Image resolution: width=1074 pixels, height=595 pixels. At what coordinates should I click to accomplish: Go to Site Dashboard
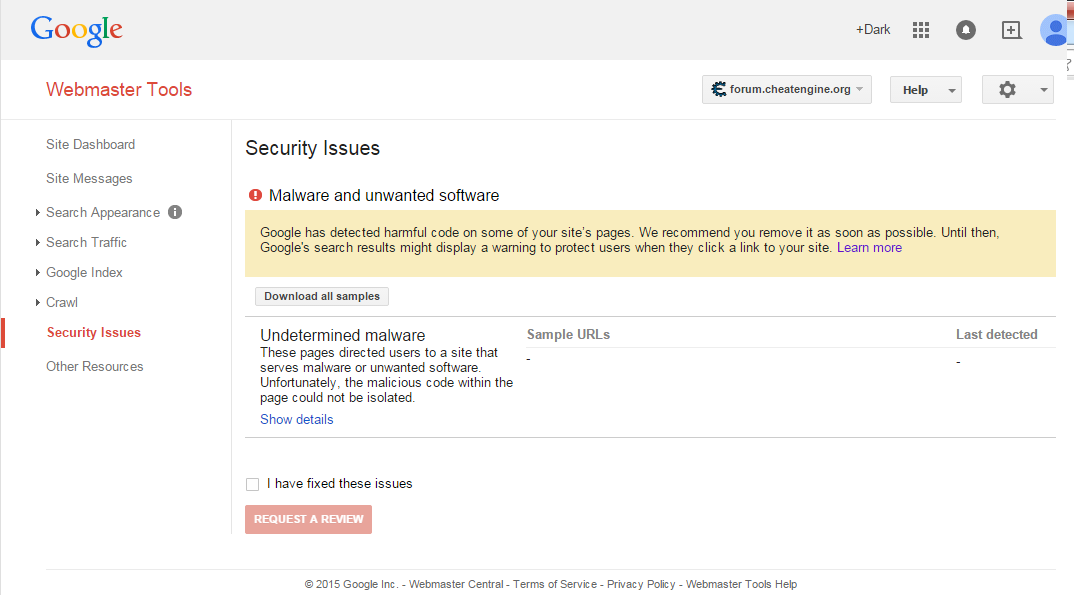(90, 144)
